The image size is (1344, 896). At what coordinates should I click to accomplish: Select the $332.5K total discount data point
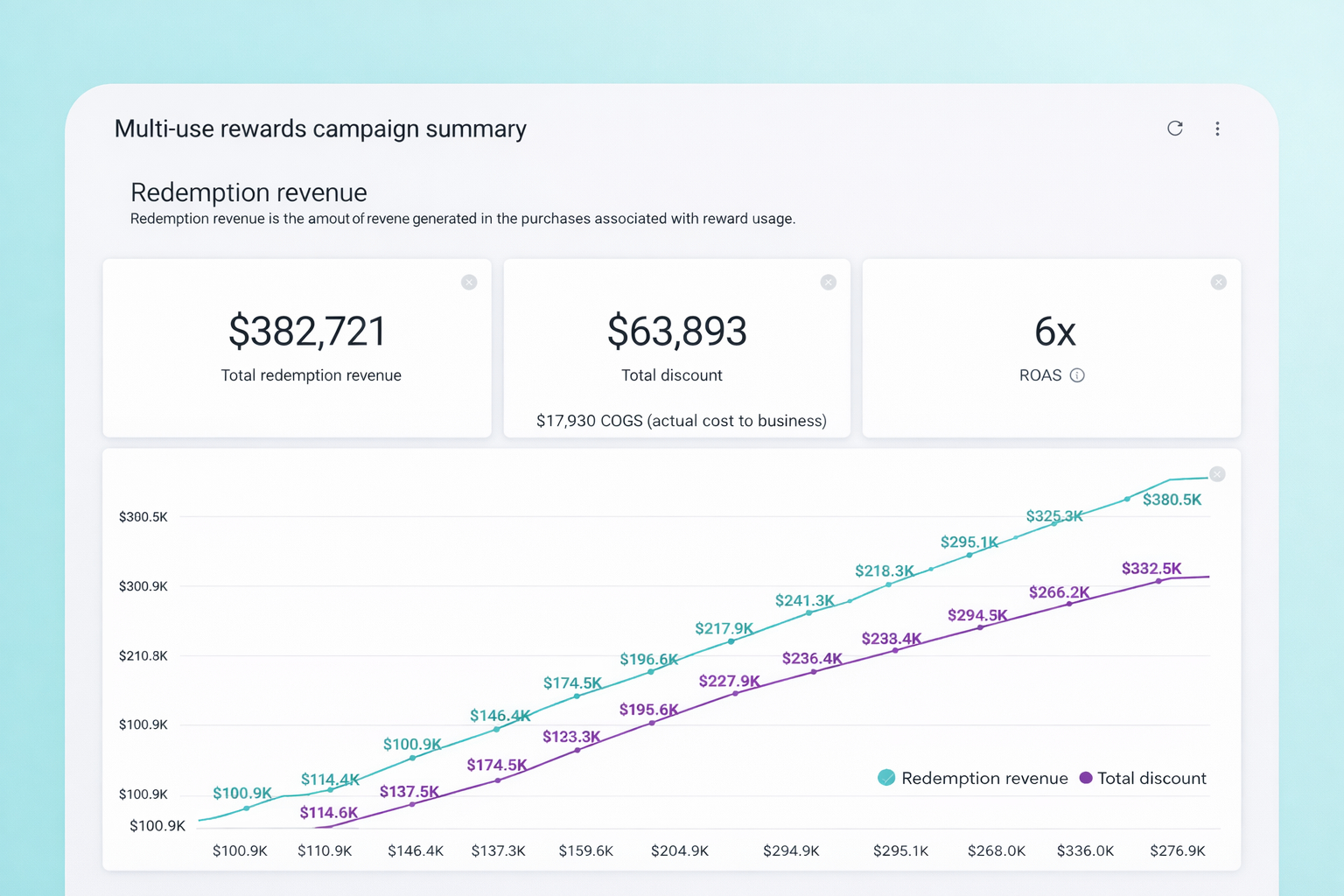point(1158,581)
